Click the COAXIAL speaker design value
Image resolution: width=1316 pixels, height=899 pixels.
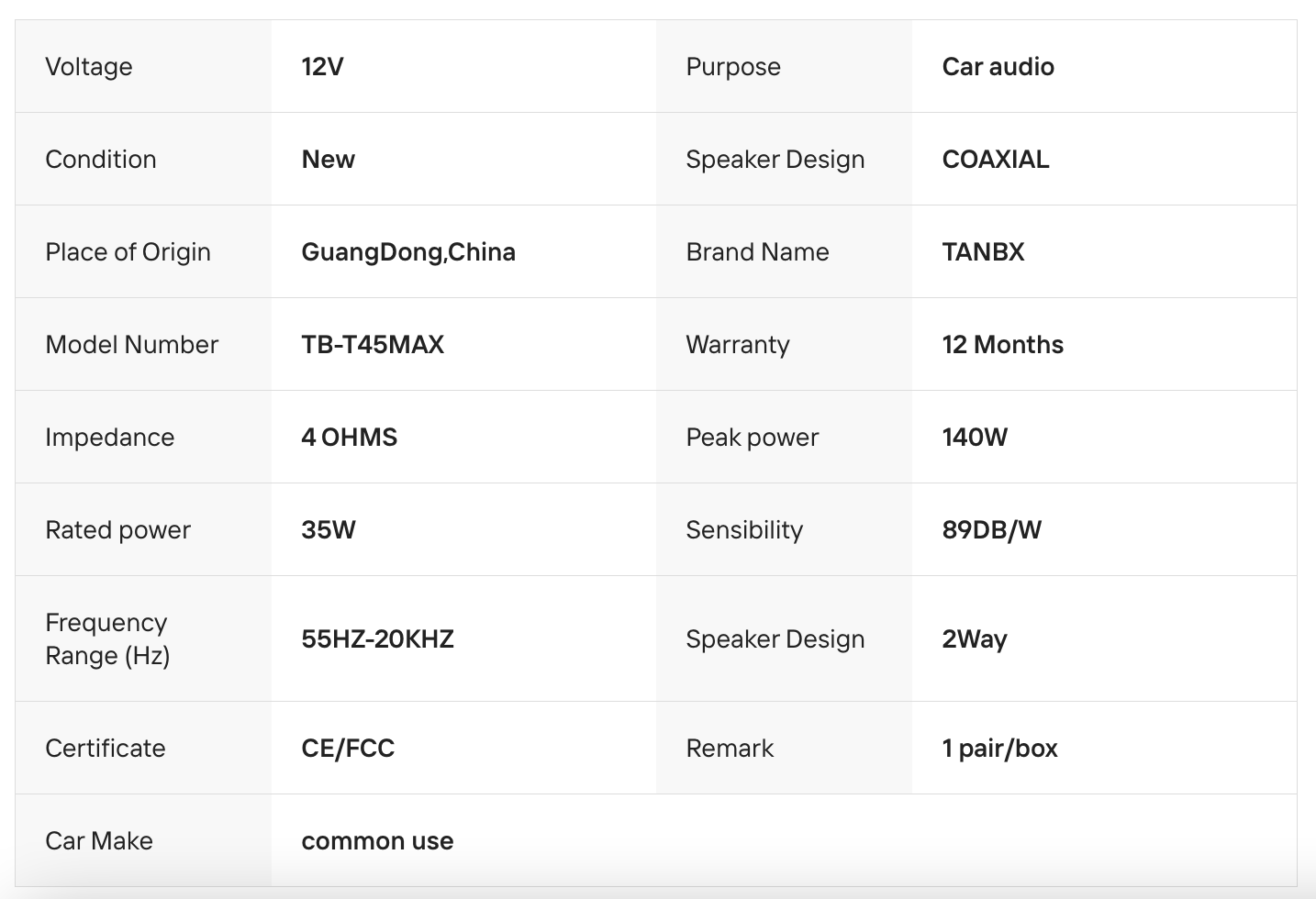point(995,160)
